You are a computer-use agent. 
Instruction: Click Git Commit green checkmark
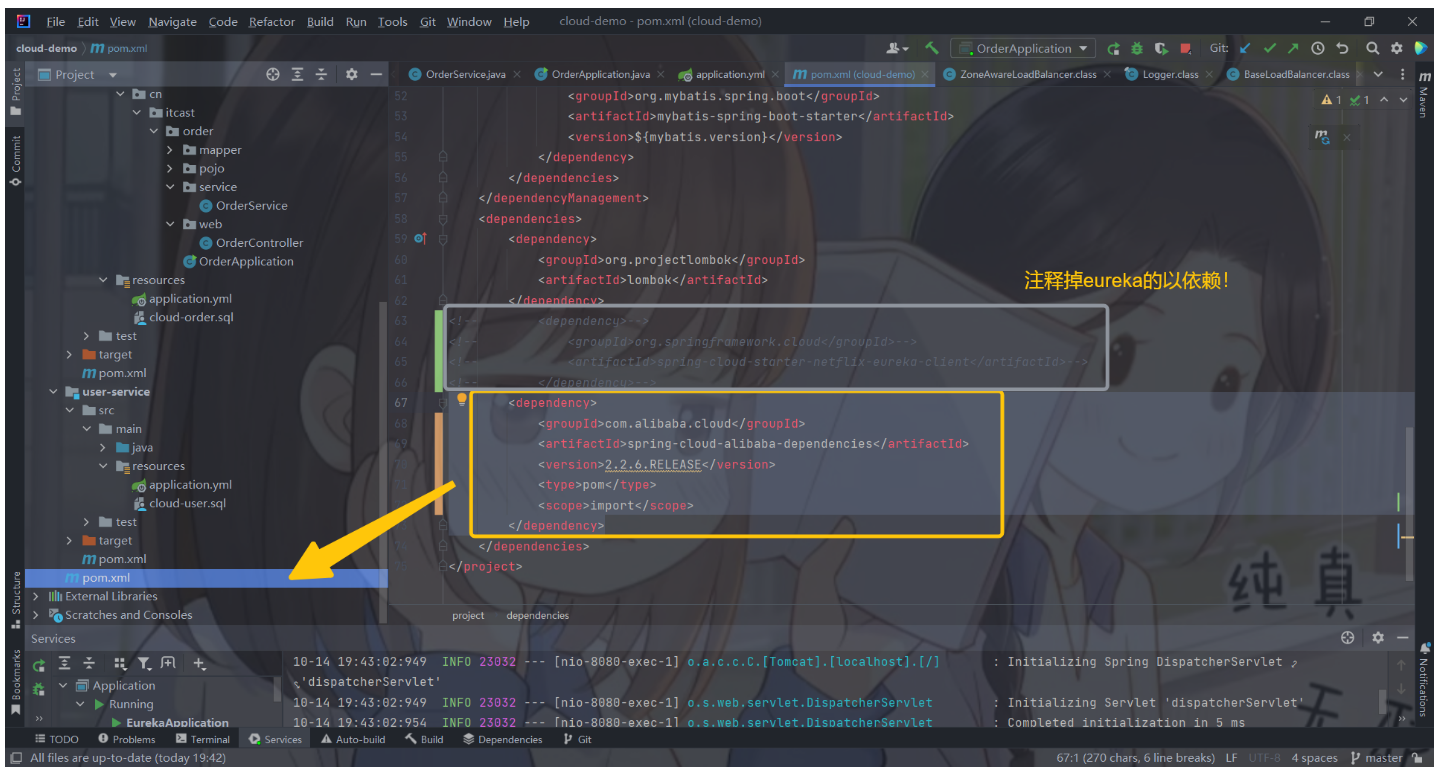click(x=1269, y=48)
